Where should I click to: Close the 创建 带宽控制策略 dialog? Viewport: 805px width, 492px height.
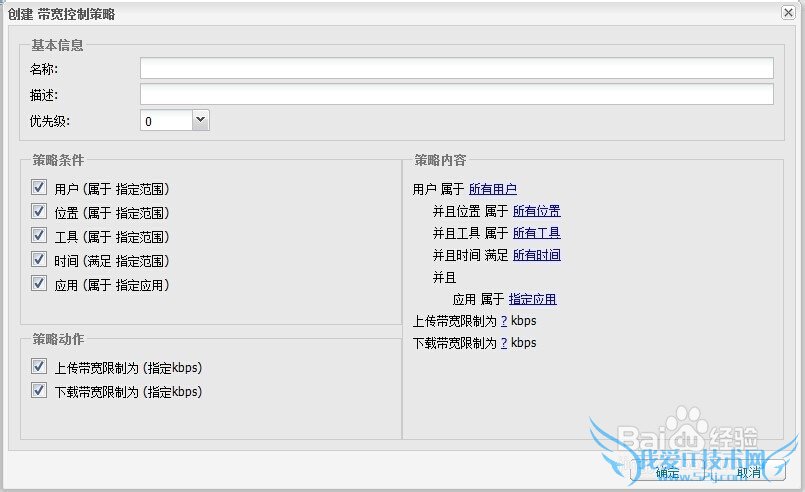[788, 12]
